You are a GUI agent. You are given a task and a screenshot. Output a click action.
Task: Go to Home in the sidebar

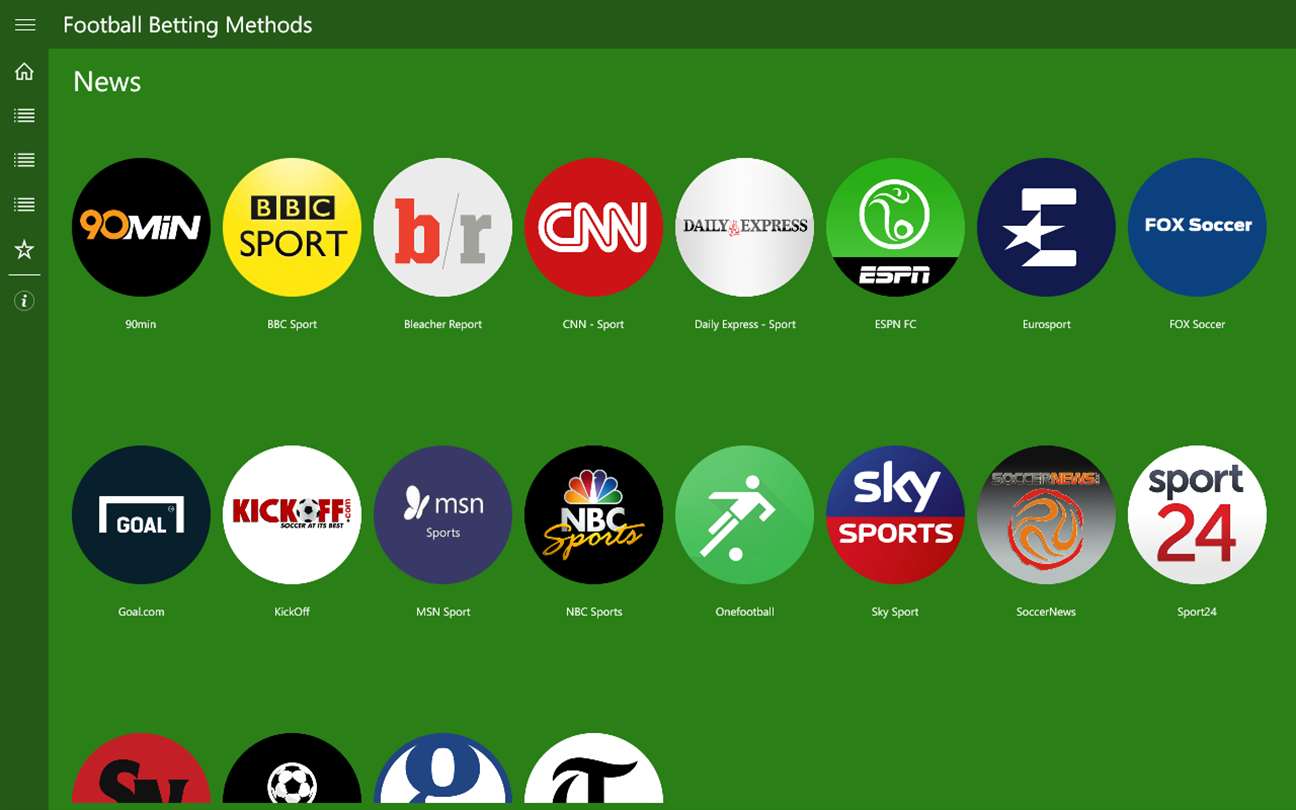point(24,72)
